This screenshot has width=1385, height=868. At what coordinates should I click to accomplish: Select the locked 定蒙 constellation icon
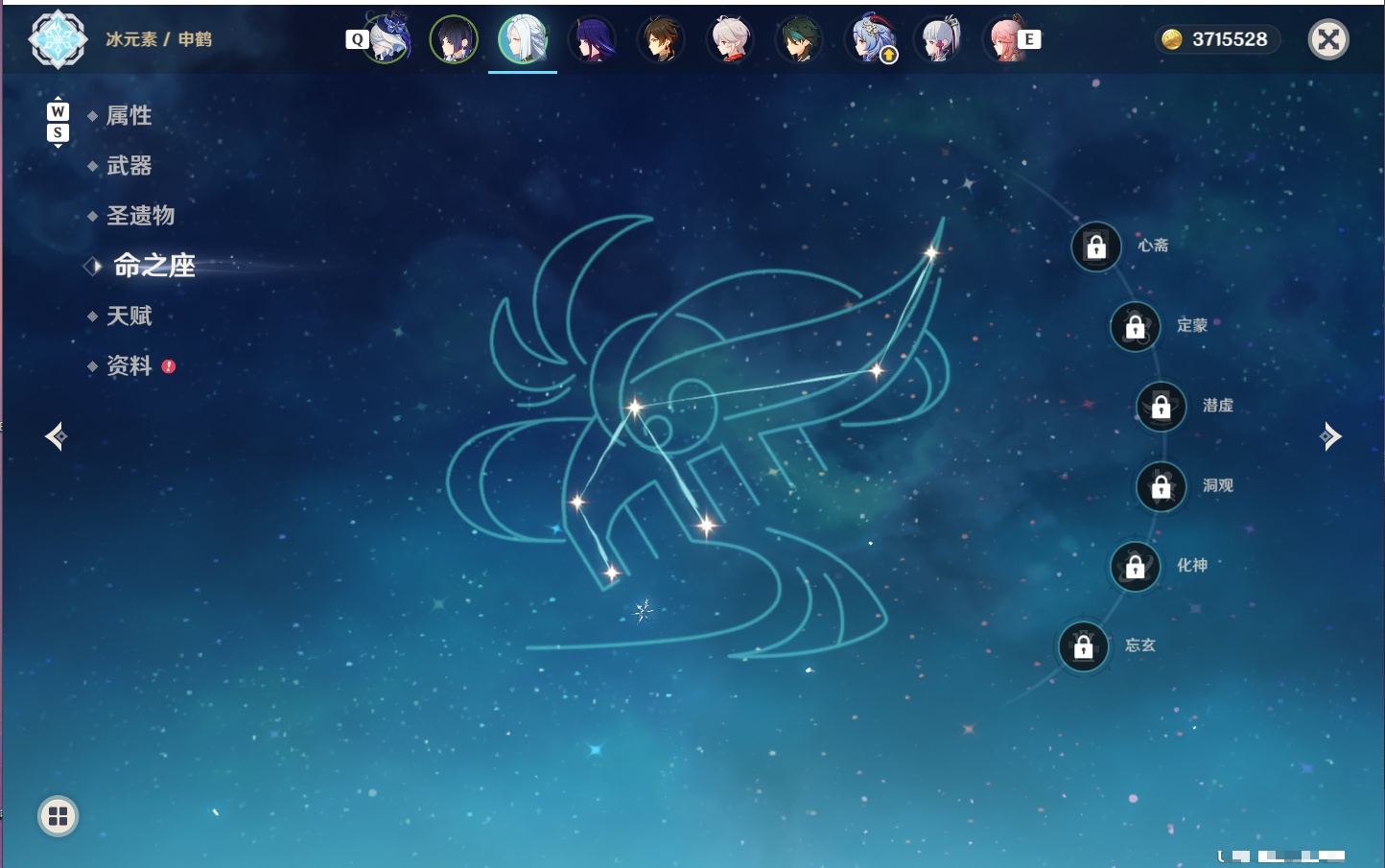click(1136, 327)
